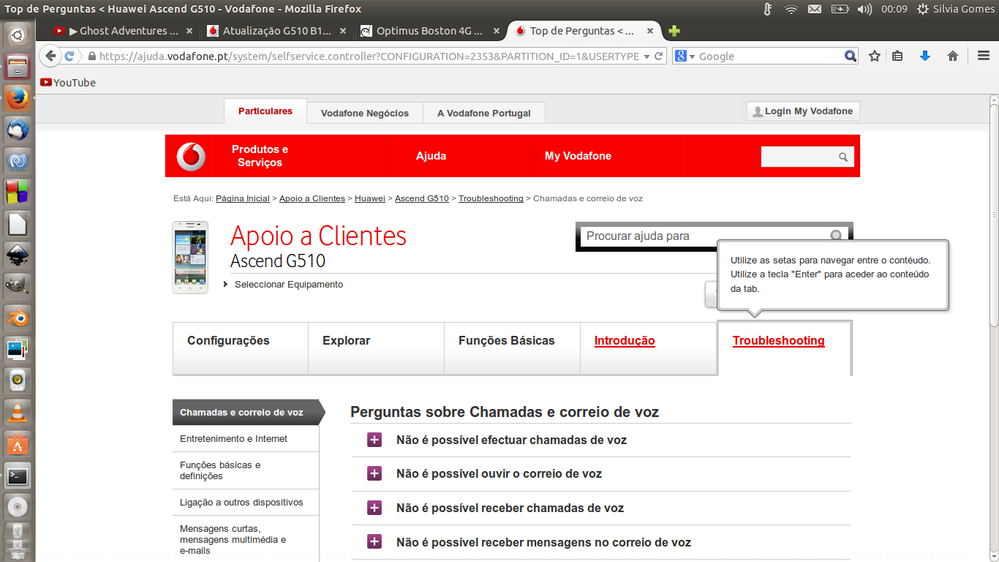Close the Top de Perguntas tab
This screenshot has width=999, height=562.
click(x=650, y=31)
